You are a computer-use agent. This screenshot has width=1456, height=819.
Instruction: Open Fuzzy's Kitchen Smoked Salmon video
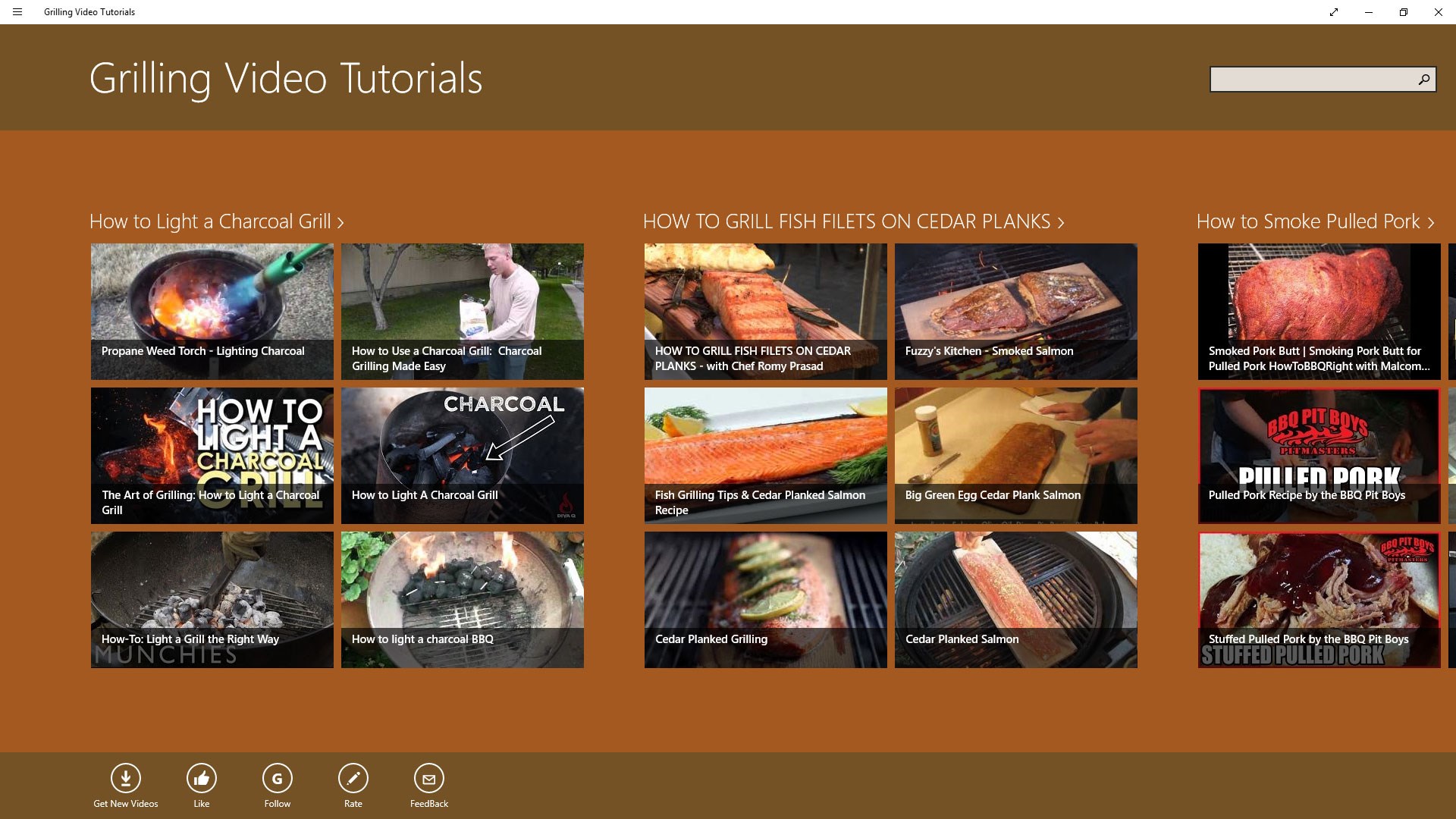coord(1016,311)
